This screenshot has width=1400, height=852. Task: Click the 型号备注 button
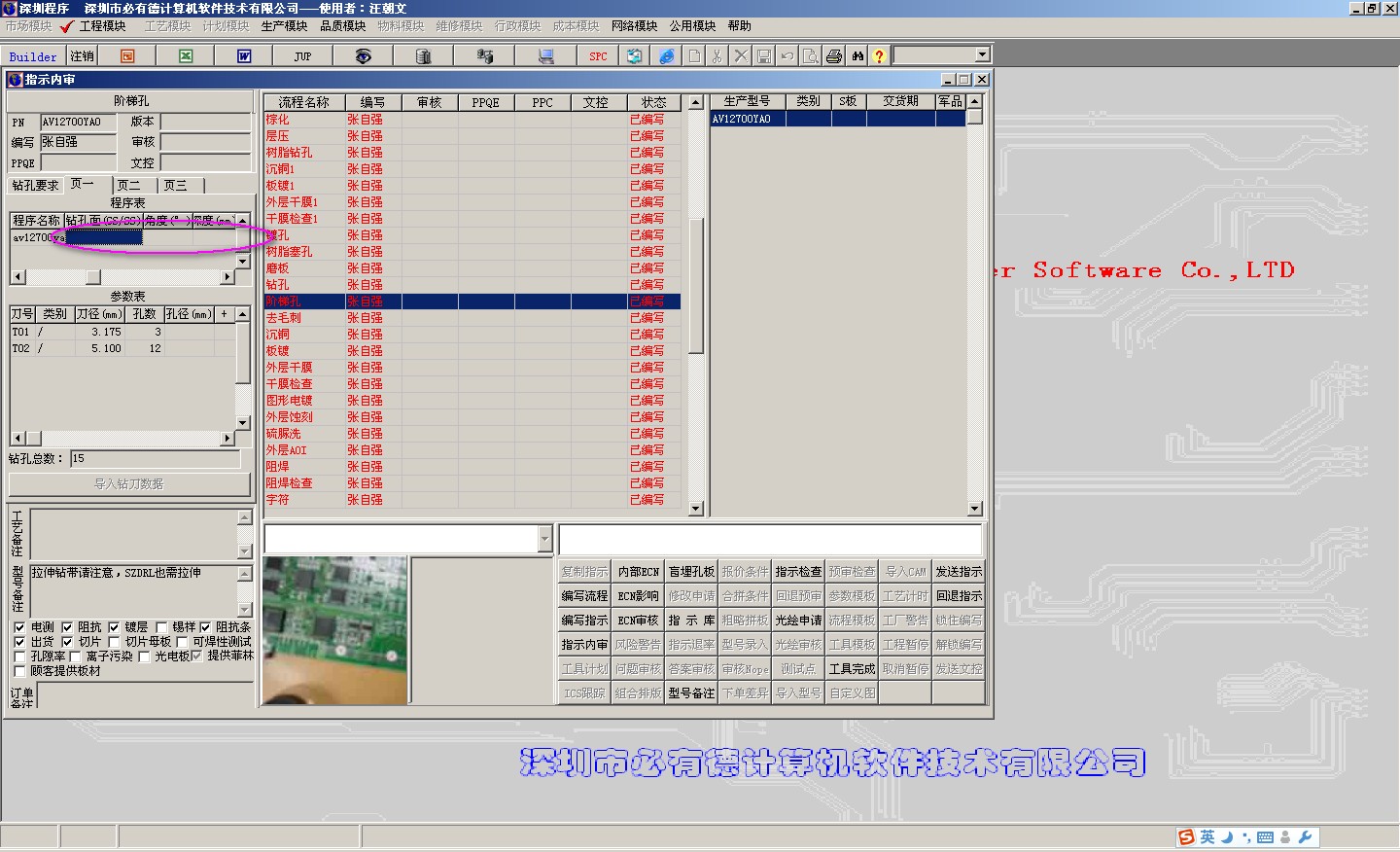tap(691, 693)
